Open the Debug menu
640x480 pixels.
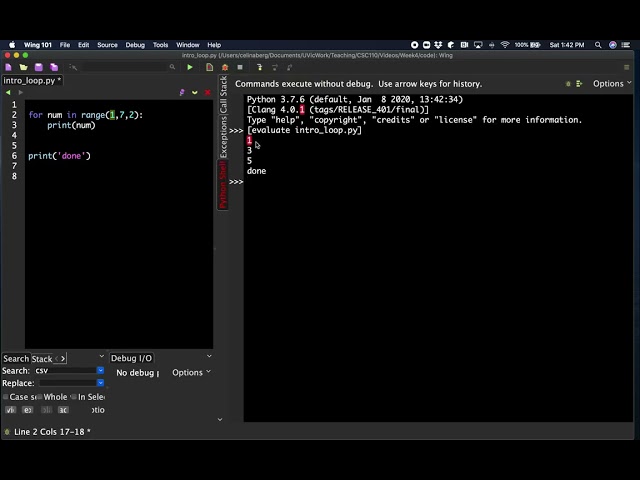pos(135,45)
